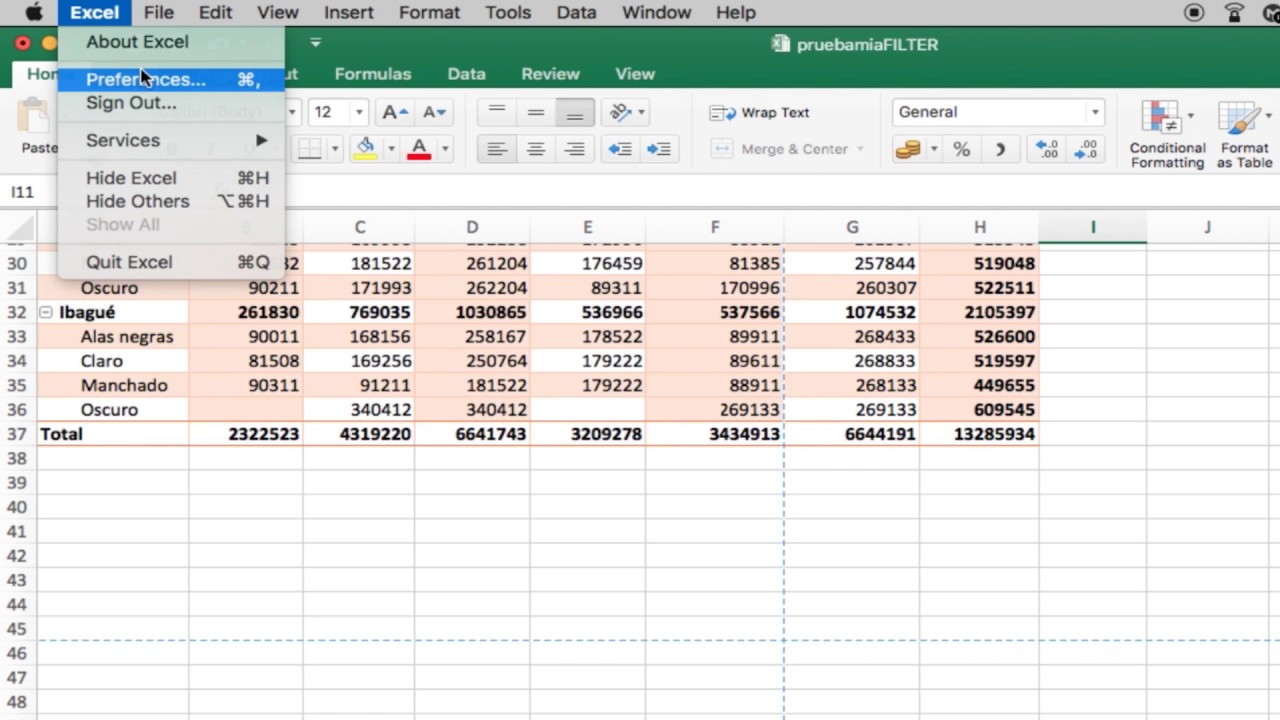Choose About Excel from the menu

pos(171,42)
